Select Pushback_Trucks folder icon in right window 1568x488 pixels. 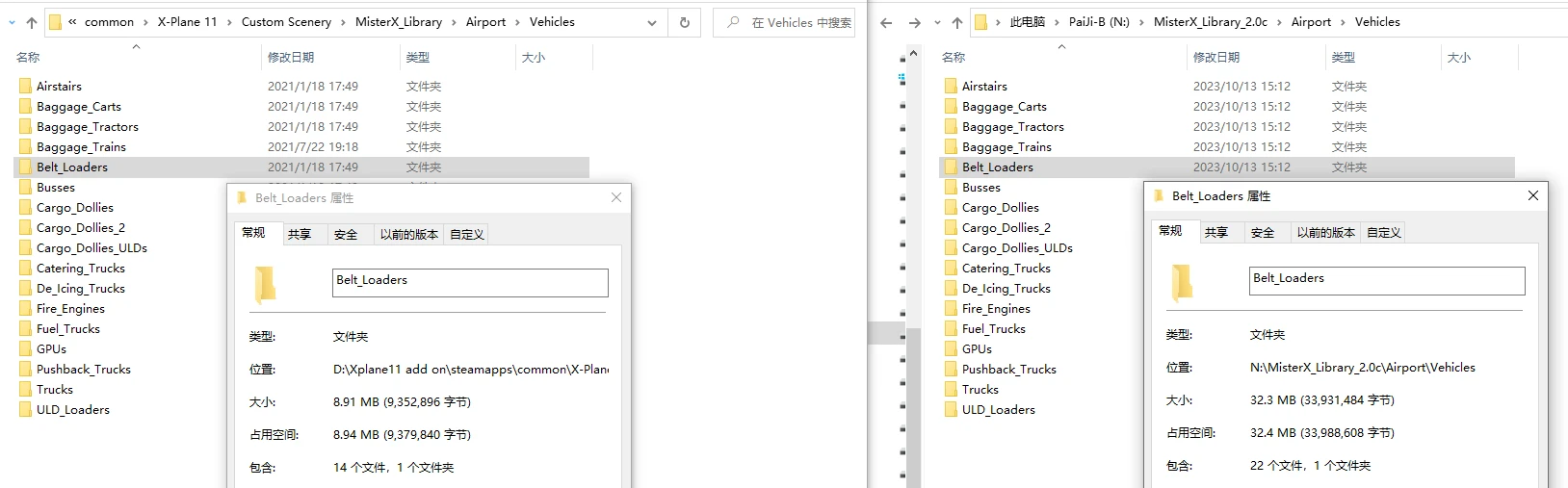click(951, 369)
